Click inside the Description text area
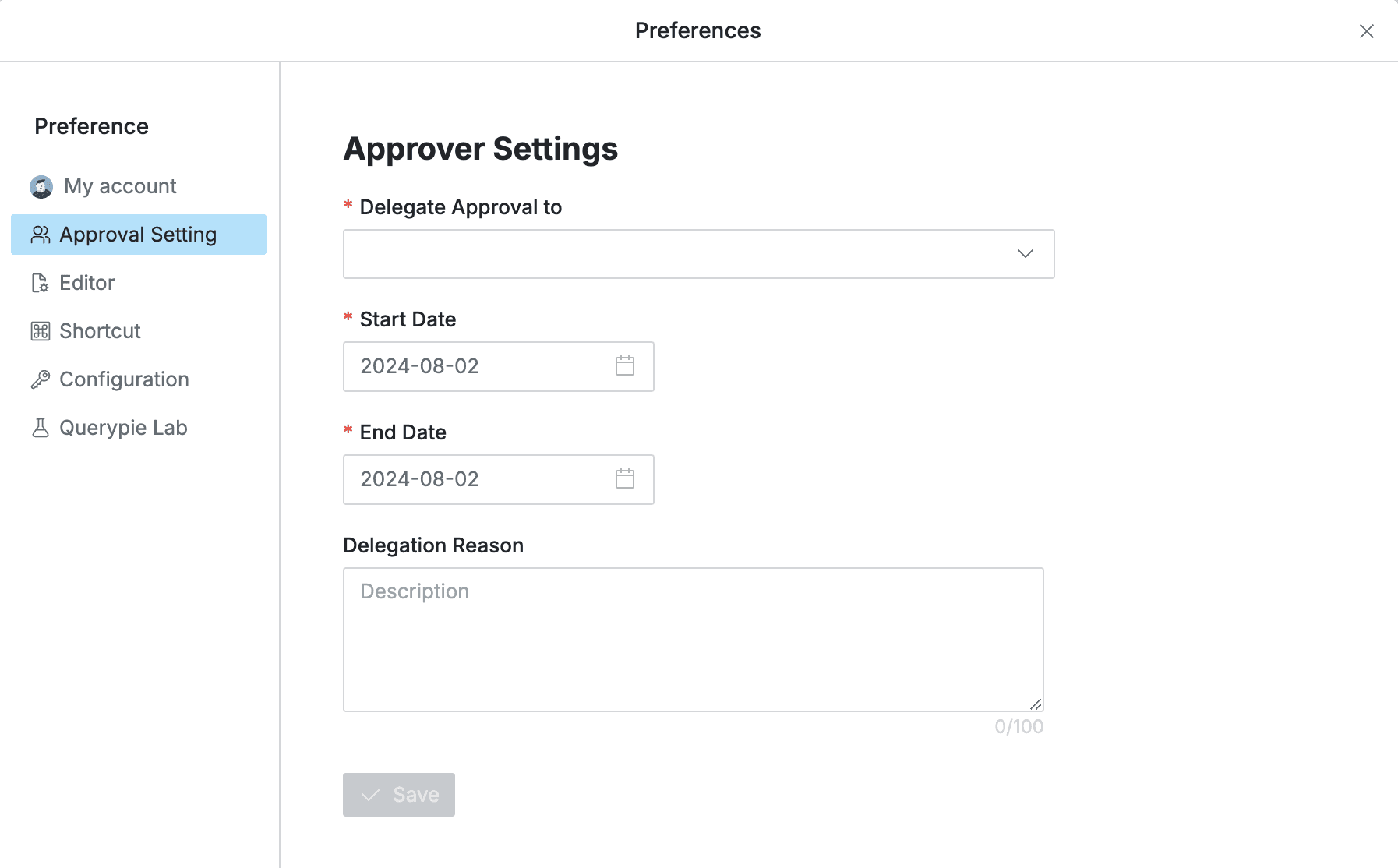The width and height of the screenshot is (1398, 868). click(694, 639)
